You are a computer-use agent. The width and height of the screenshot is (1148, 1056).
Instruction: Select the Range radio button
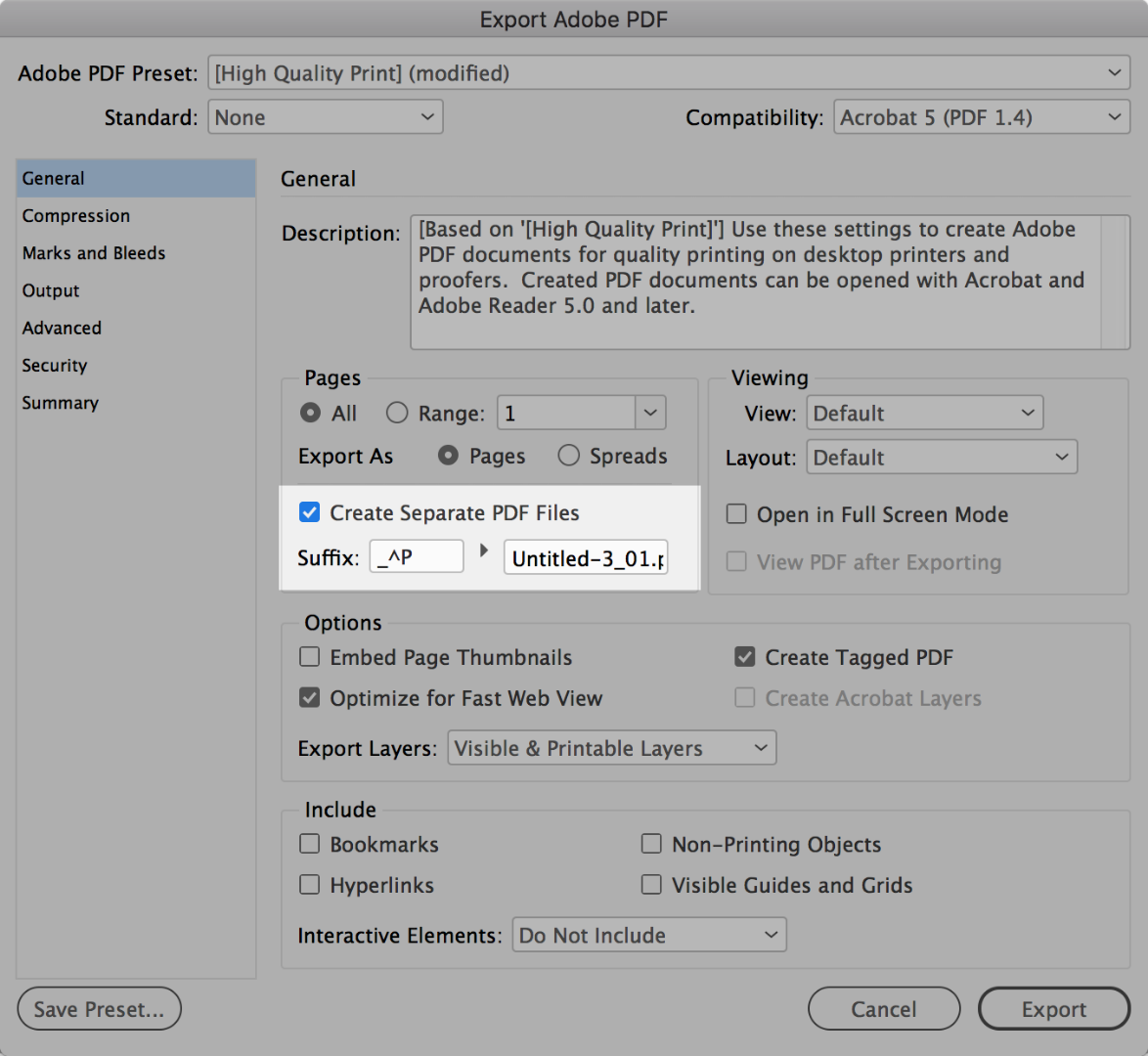point(397,413)
